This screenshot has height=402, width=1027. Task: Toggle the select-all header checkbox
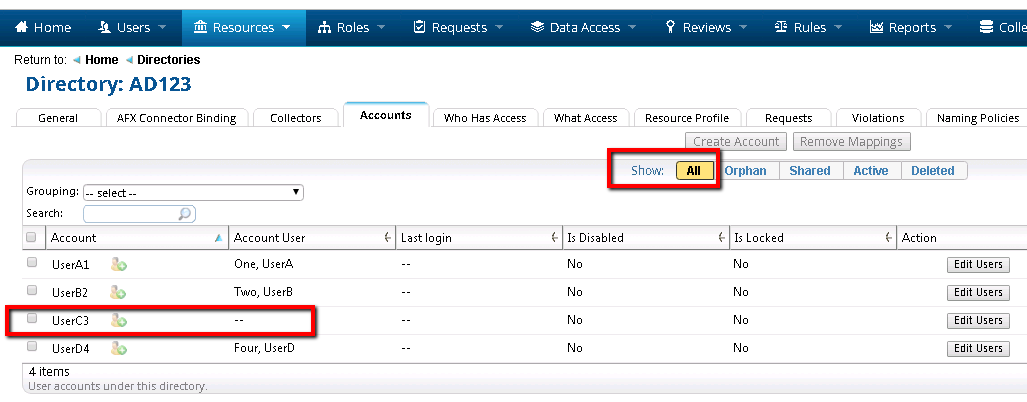(x=32, y=237)
